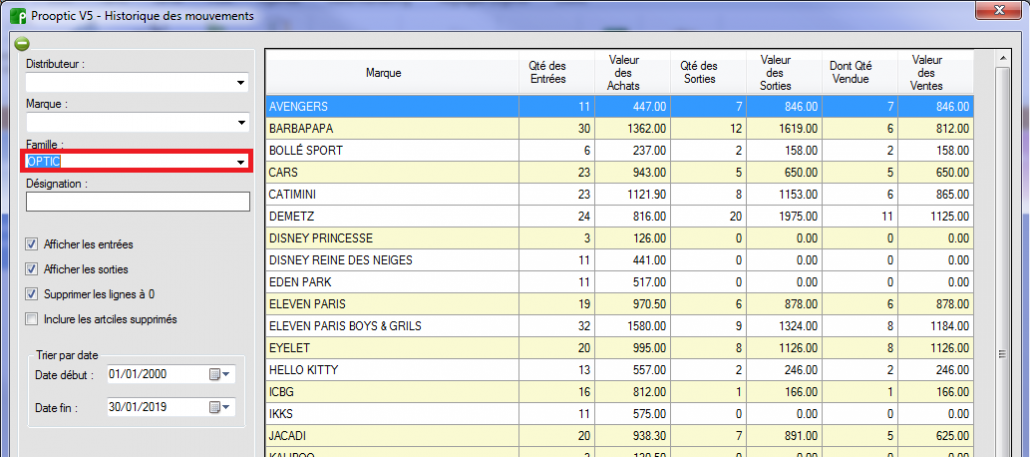Click the 575.00 value in IKKS row
This screenshot has width=1030, height=457.
[x=648, y=414]
